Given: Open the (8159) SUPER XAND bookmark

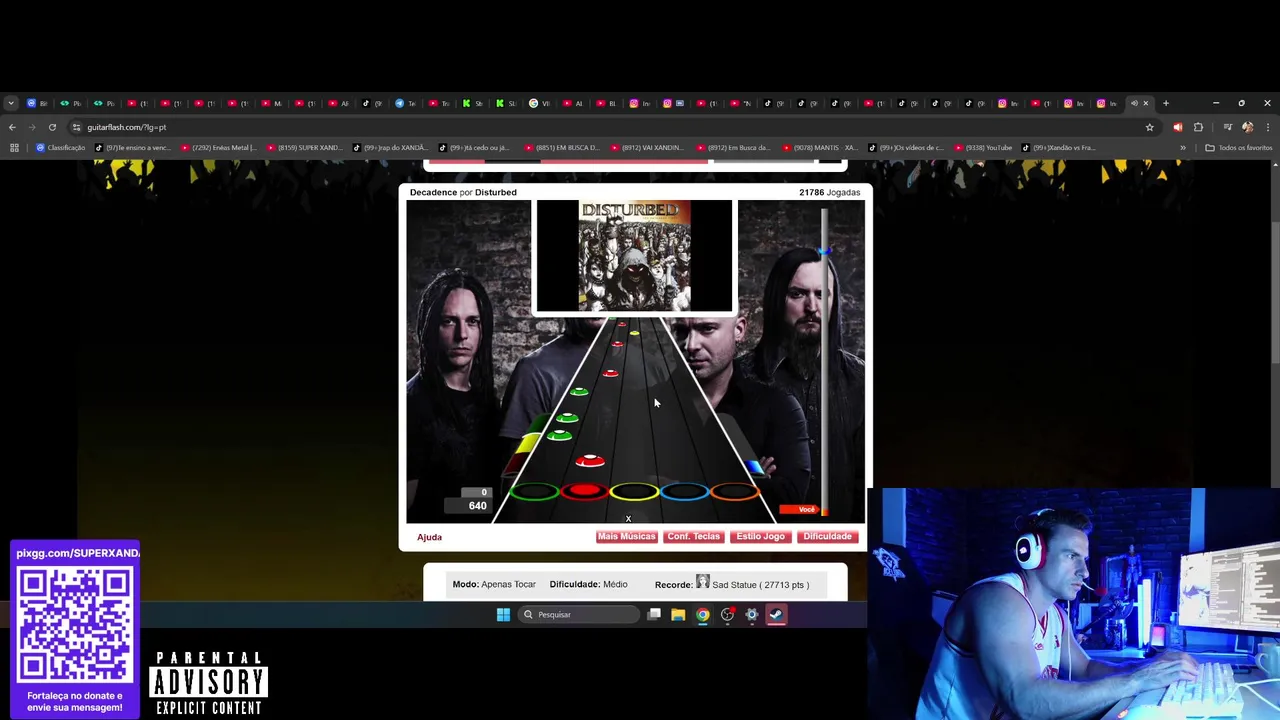Looking at the screenshot, I should coord(305,148).
